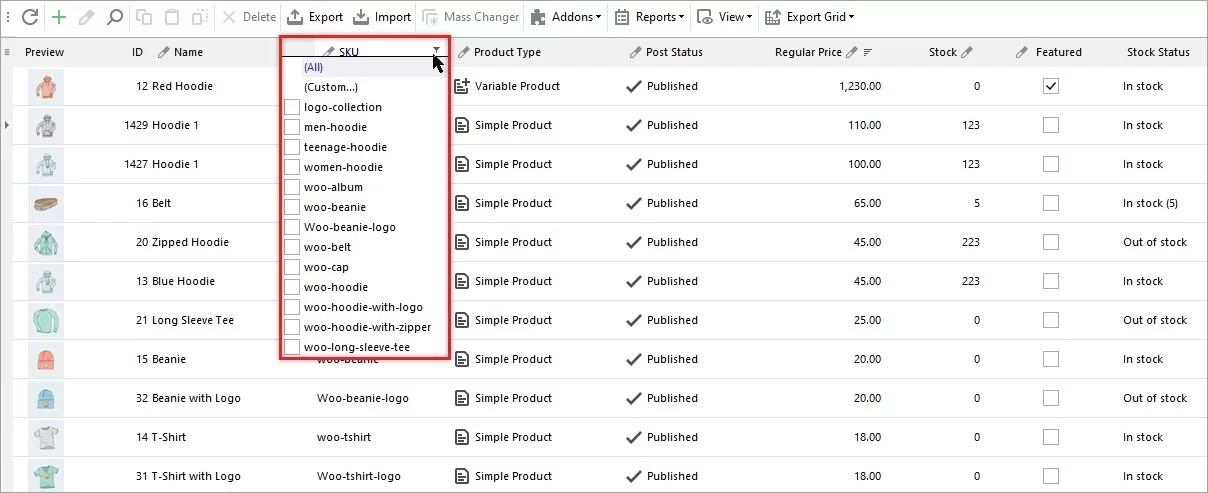Choose (Custom...) in the SKU filter list
This screenshot has width=1208, height=493.
pyautogui.click(x=330, y=87)
